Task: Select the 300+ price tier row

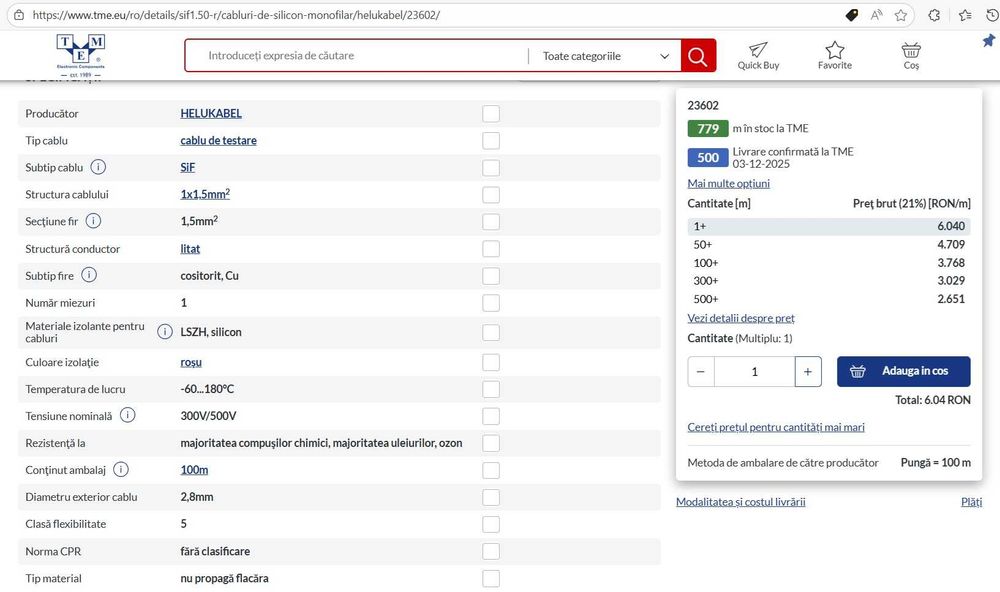Action: tap(829, 281)
